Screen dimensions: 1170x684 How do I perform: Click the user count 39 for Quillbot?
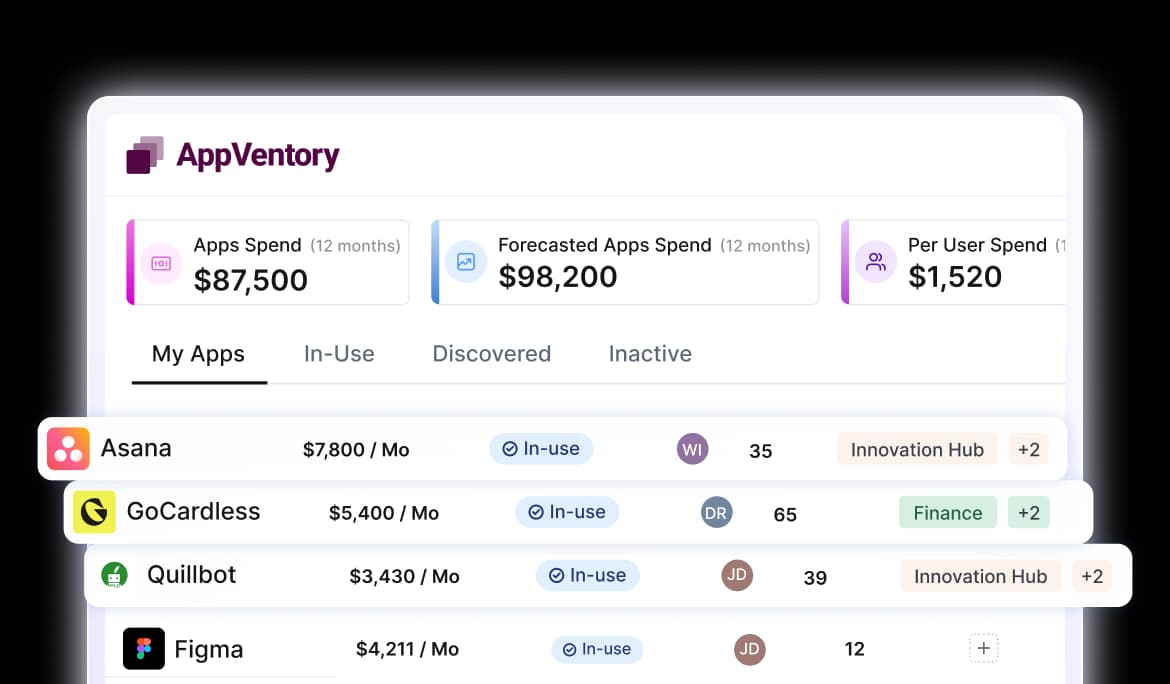click(x=815, y=577)
